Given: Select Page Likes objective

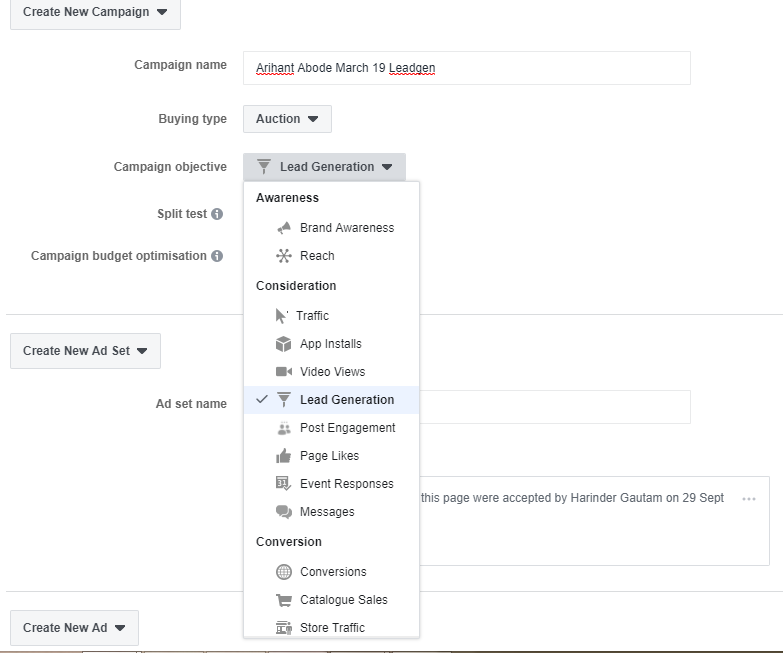Looking at the screenshot, I should click(332, 456).
